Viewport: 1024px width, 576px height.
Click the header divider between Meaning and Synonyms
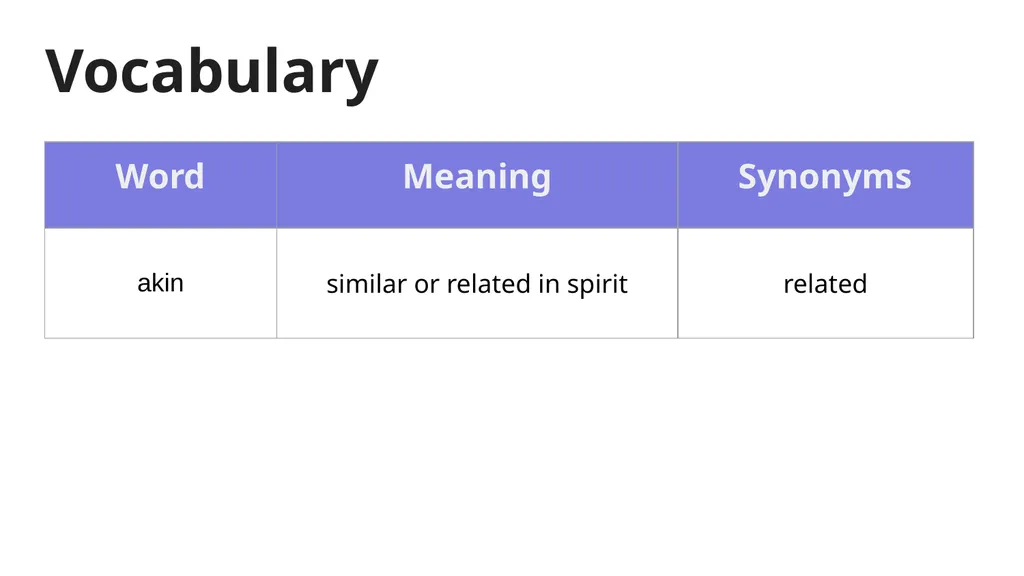pyautogui.click(x=678, y=185)
